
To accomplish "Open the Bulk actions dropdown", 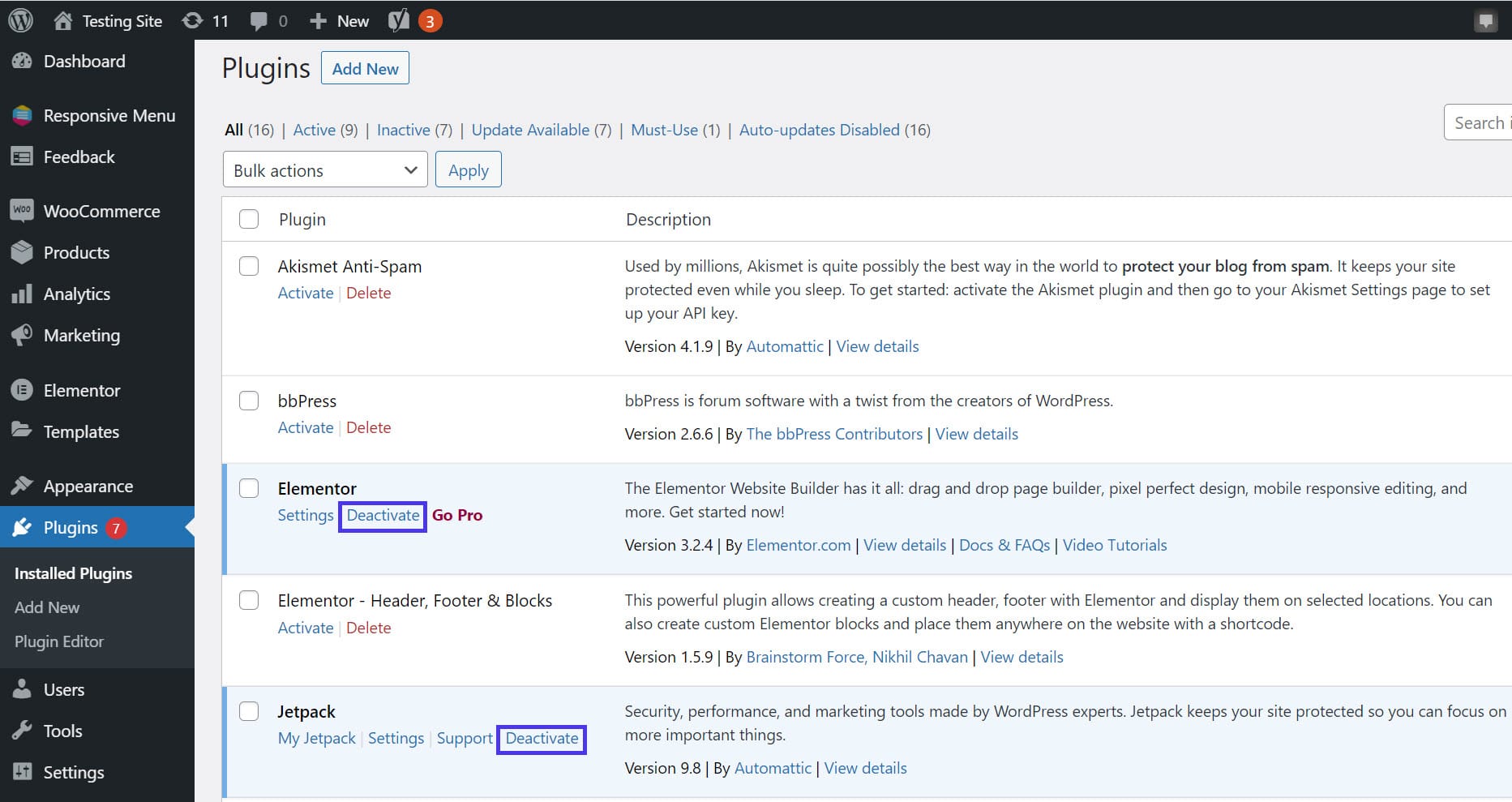I will pyautogui.click(x=324, y=169).
